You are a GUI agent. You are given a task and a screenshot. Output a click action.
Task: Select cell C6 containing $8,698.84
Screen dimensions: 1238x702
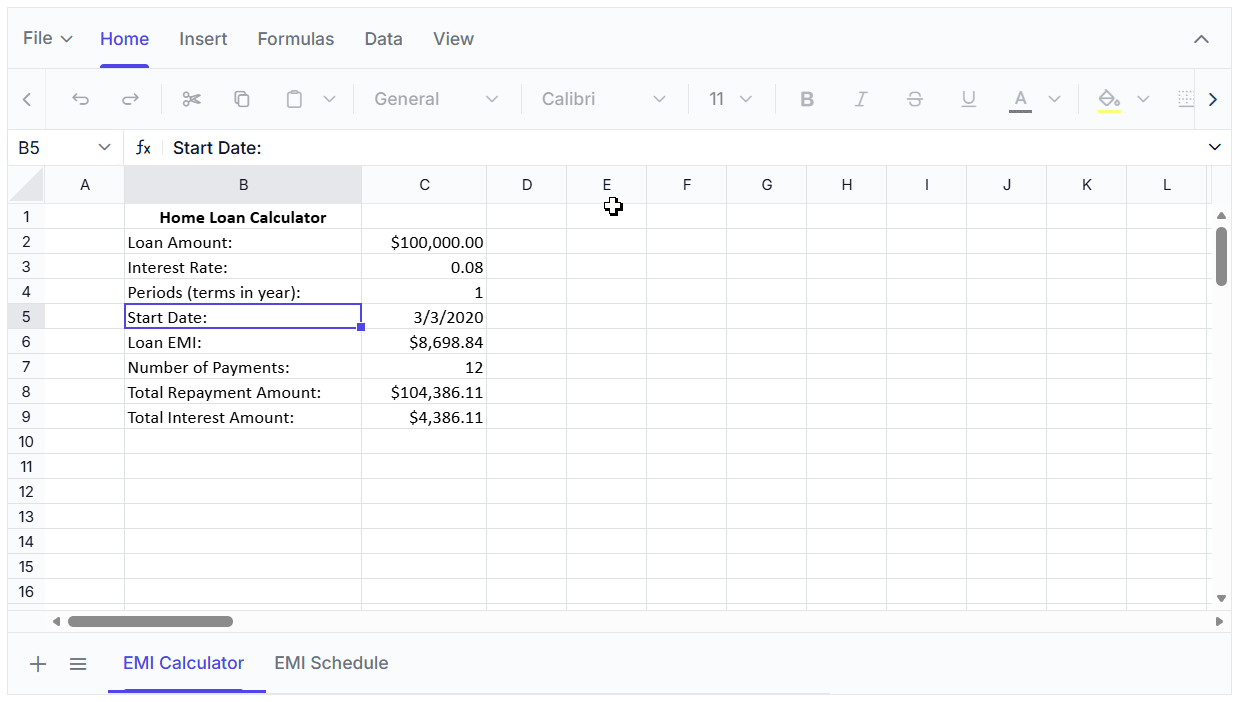pyautogui.click(x=424, y=342)
